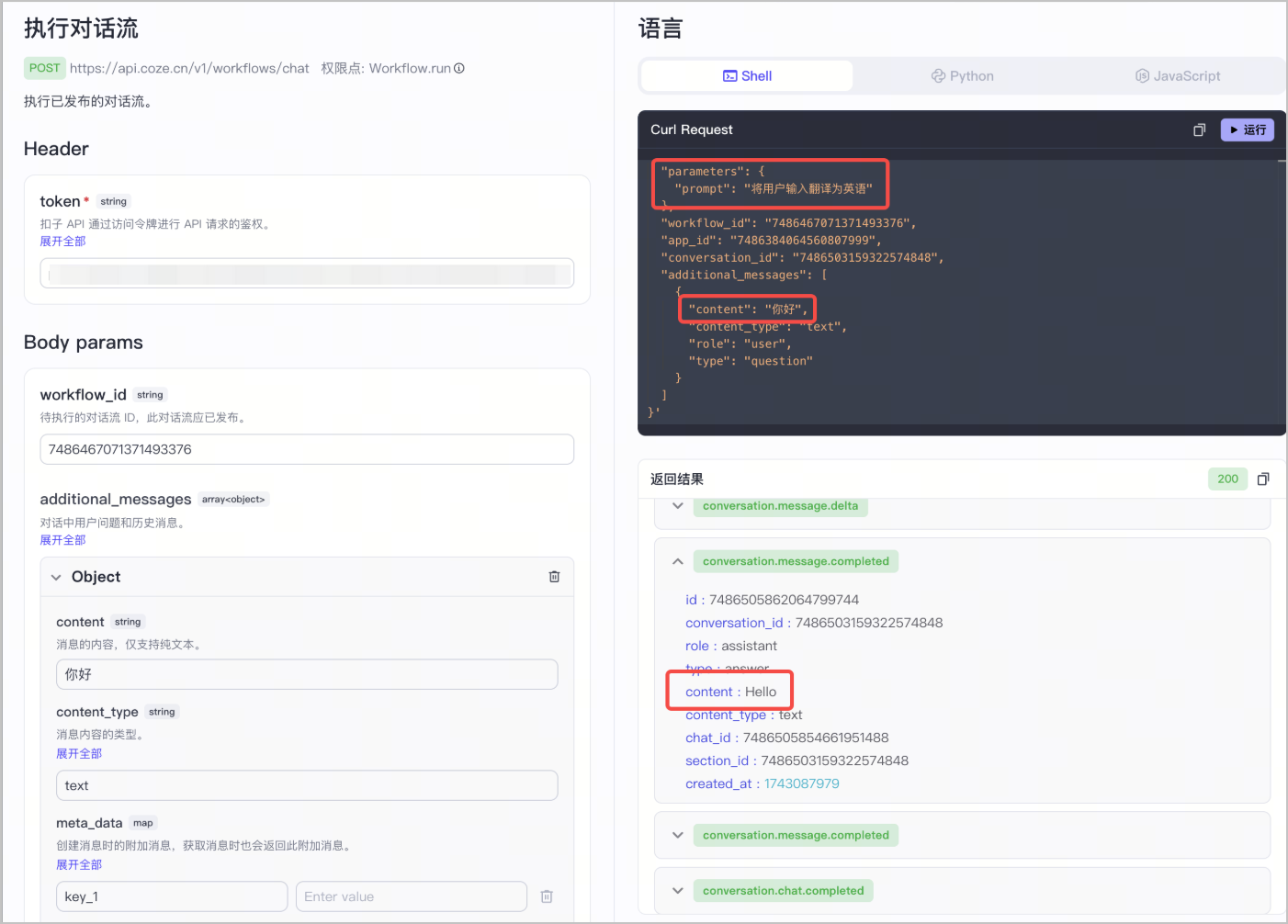The image size is (1288, 924).
Task: Run the curl request with 运行
Action: click(x=1248, y=130)
